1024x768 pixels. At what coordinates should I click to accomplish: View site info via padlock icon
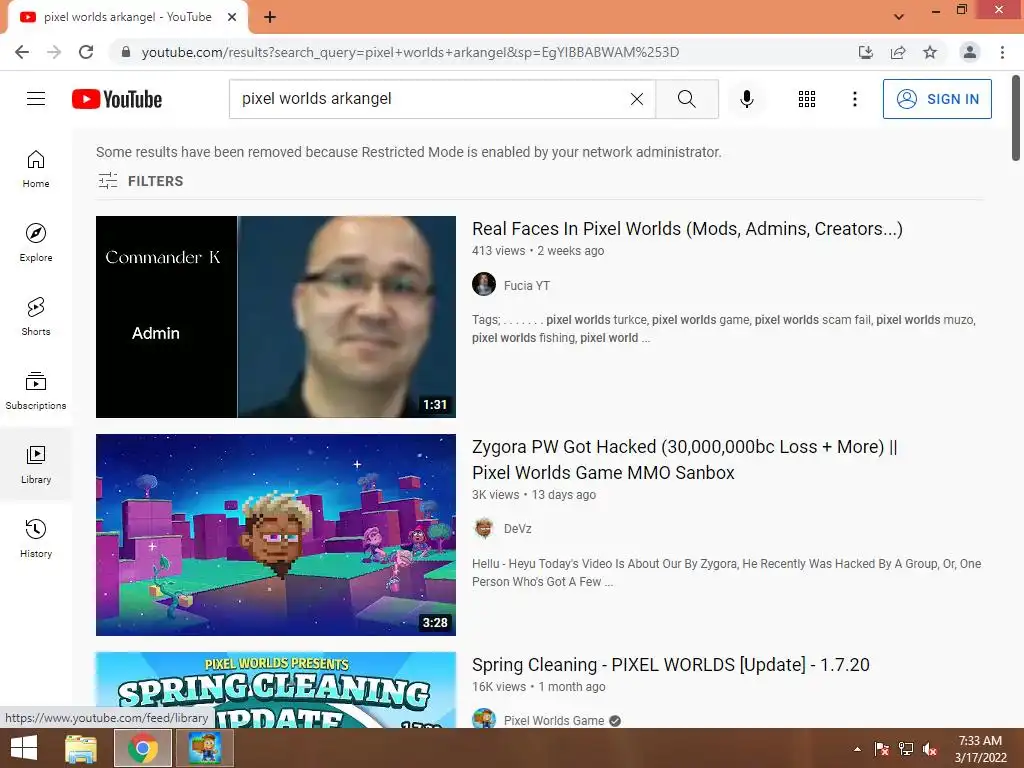(x=126, y=52)
